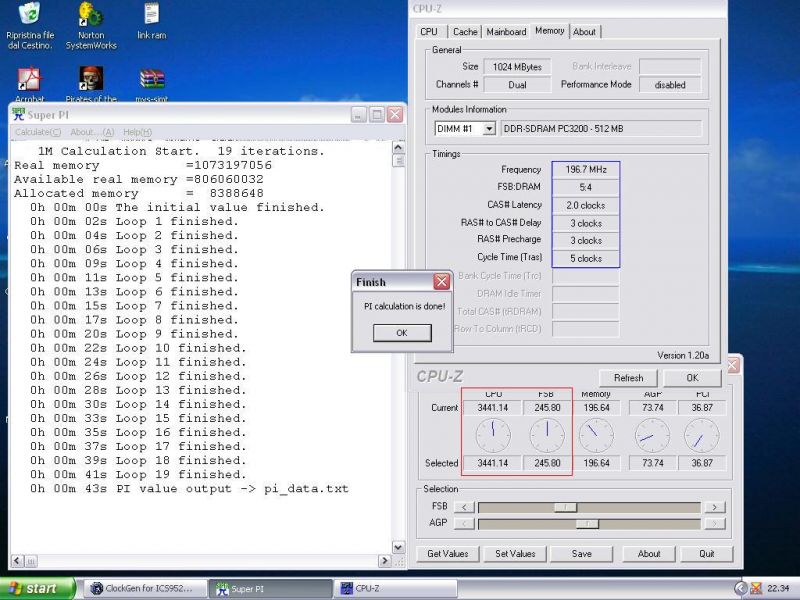Click DDR-SDRAM PC3200 - 512 MB field
Image resolution: width=800 pixels, height=600 pixels.
[x=602, y=129]
